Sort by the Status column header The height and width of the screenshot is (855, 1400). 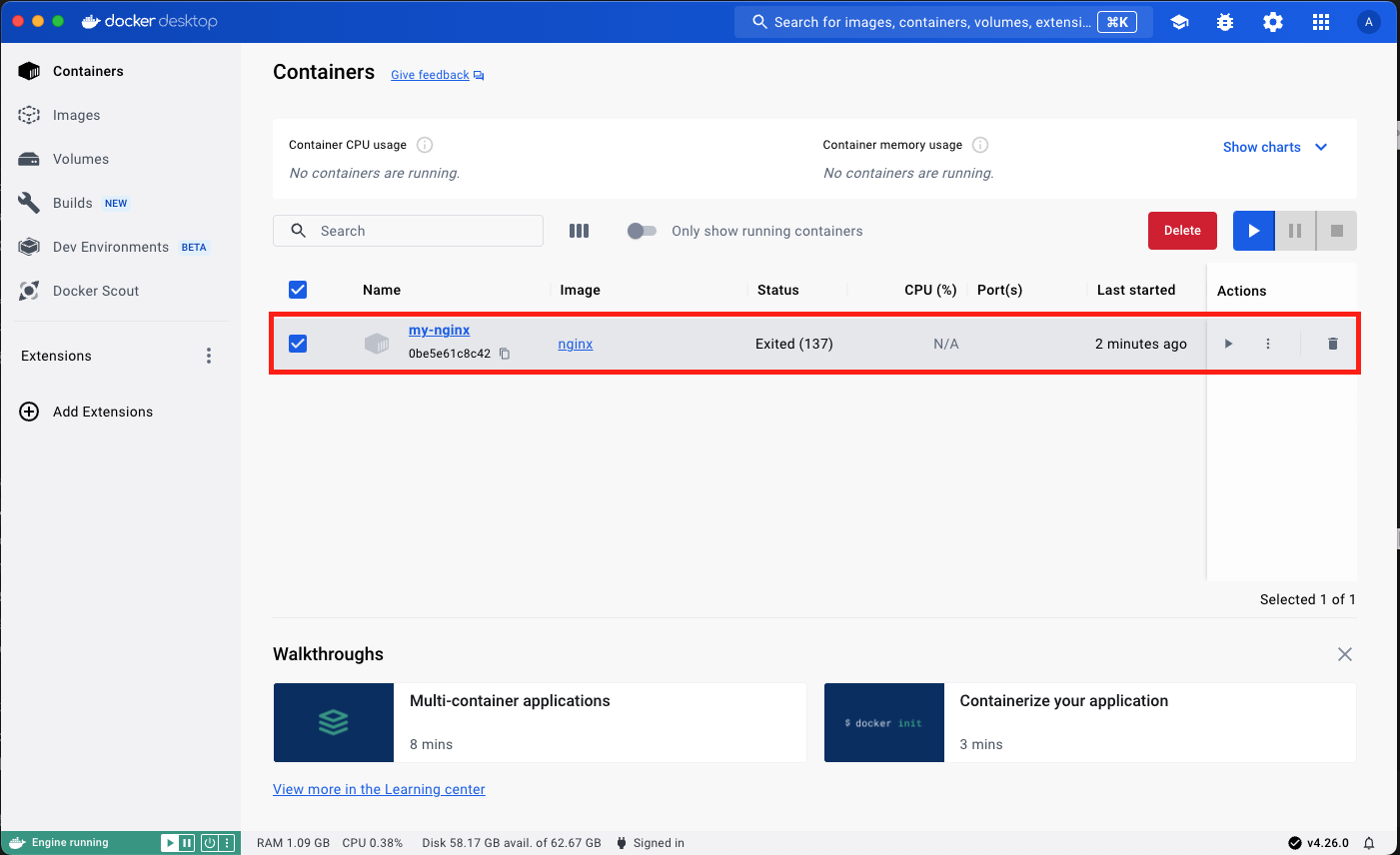coord(777,290)
